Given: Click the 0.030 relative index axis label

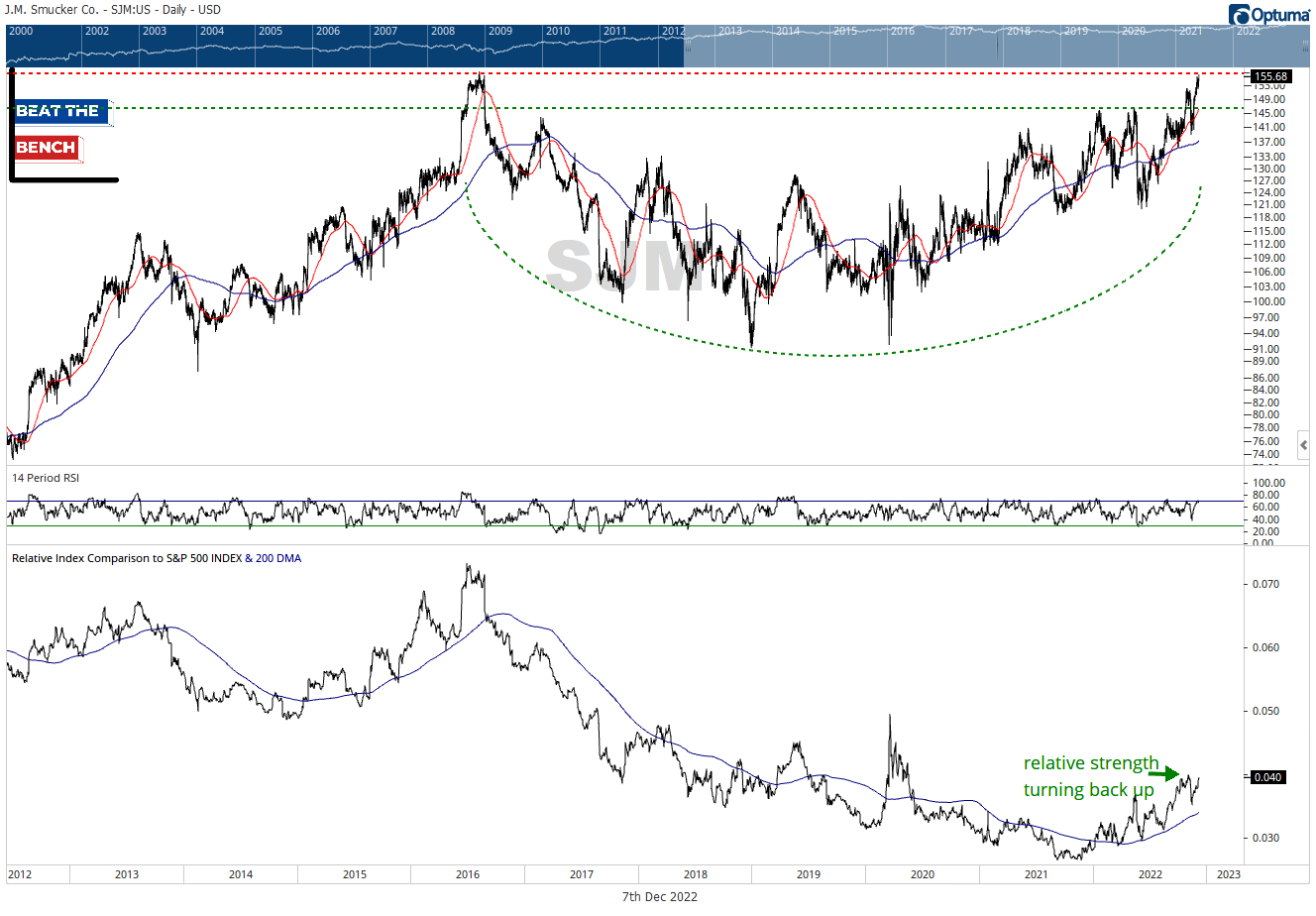Looking at the screenshot, I should [x=1266, y=838].
